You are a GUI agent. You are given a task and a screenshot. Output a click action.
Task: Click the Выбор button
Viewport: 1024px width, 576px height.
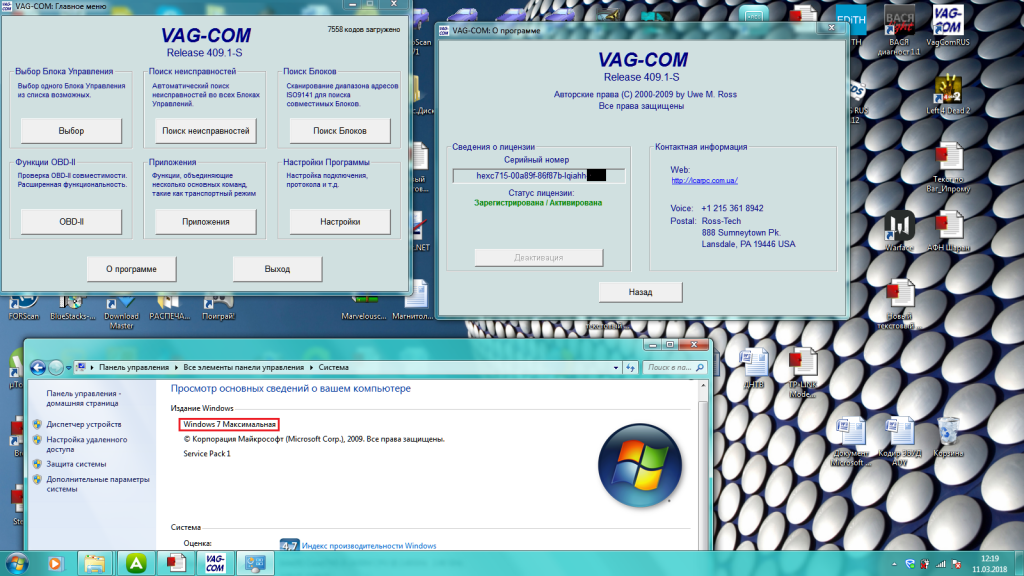tap(71, 131)
